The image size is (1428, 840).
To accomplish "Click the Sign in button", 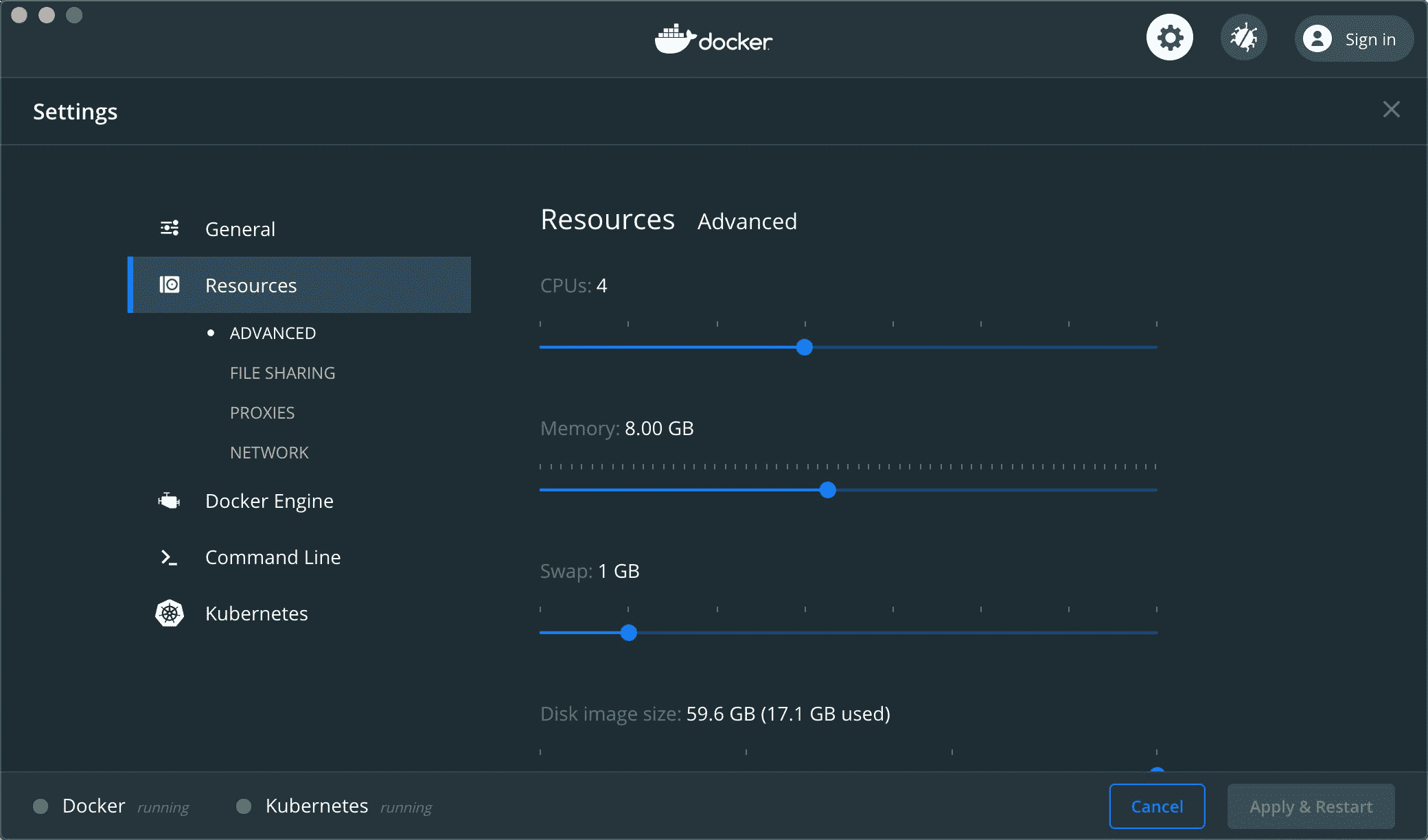I will [1370, 40].
